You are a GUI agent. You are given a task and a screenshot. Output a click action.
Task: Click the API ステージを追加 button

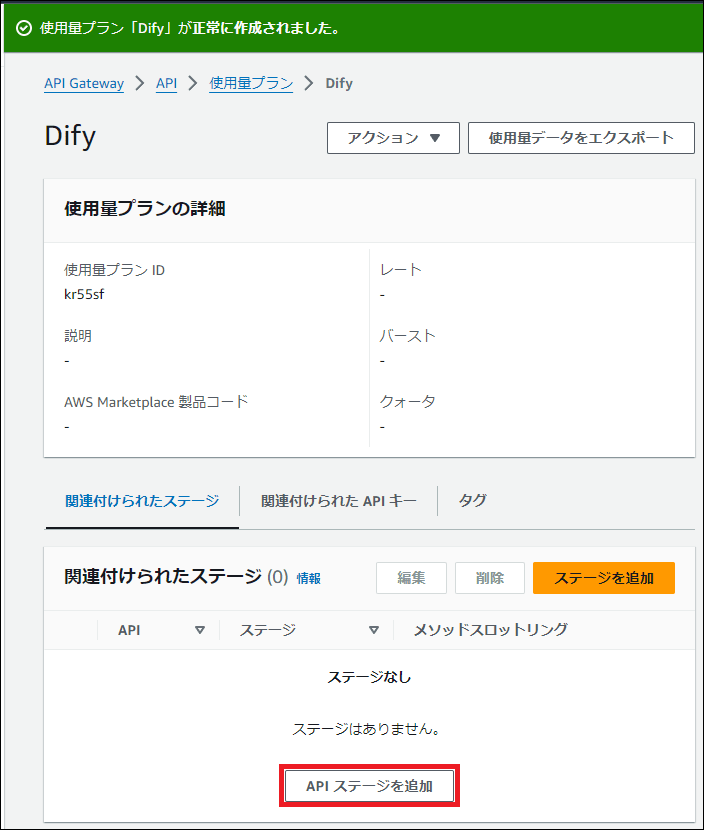pyautogui.click(x=370, y=787)
